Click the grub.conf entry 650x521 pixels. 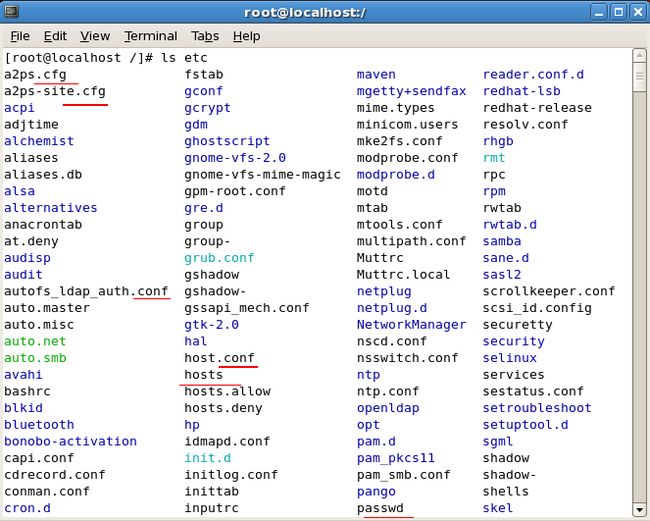pos(219,258)
